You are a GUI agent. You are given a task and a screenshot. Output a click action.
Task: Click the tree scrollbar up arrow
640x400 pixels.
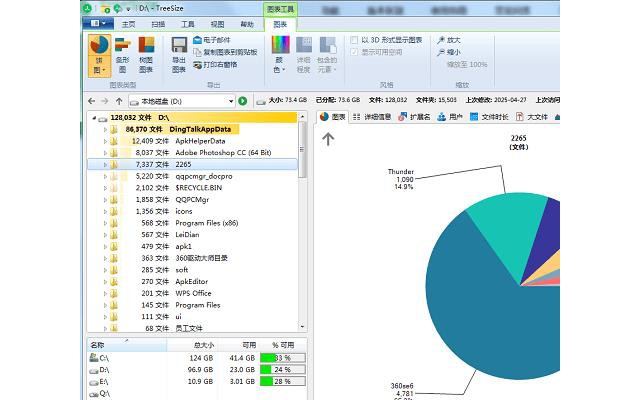(x=302, y=117)
